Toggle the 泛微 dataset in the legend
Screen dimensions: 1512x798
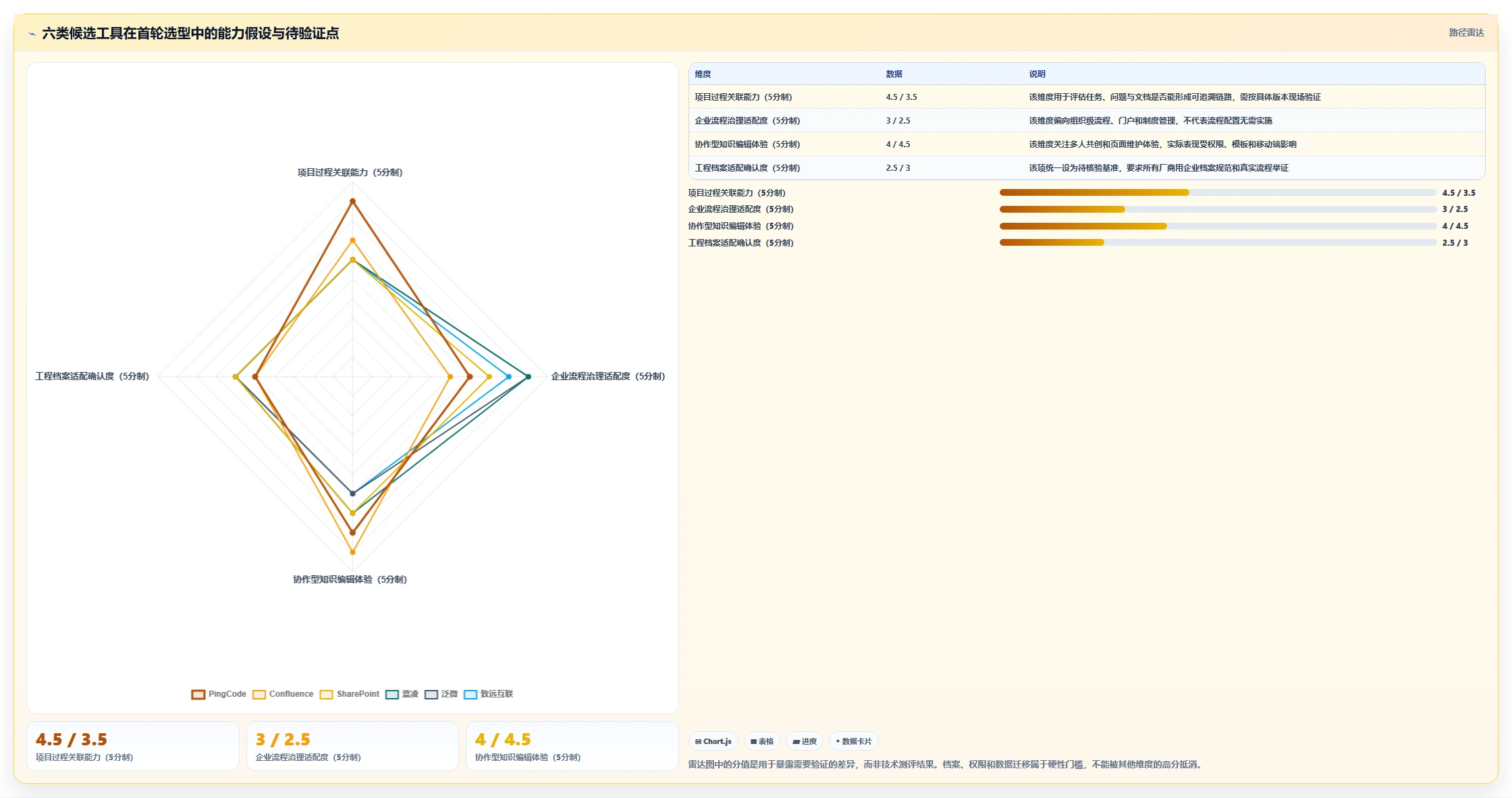click(441, 694)
